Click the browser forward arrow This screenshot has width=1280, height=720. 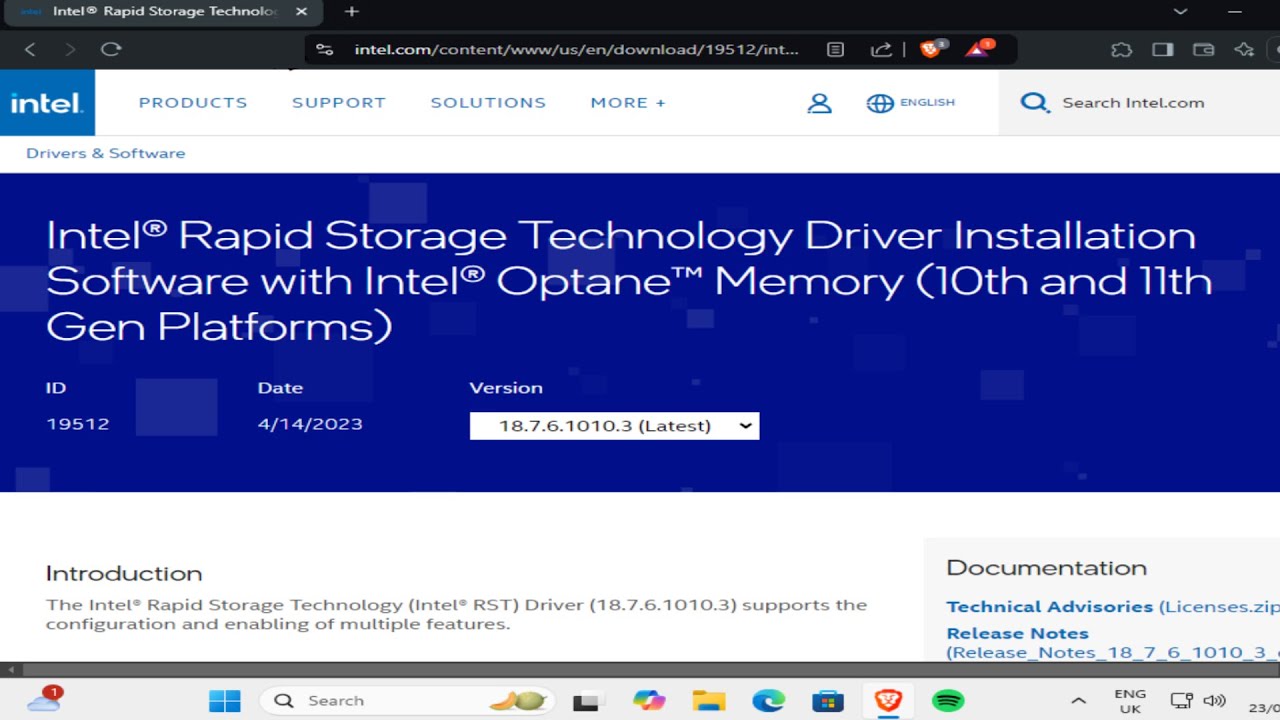click(x=70, y=49)
